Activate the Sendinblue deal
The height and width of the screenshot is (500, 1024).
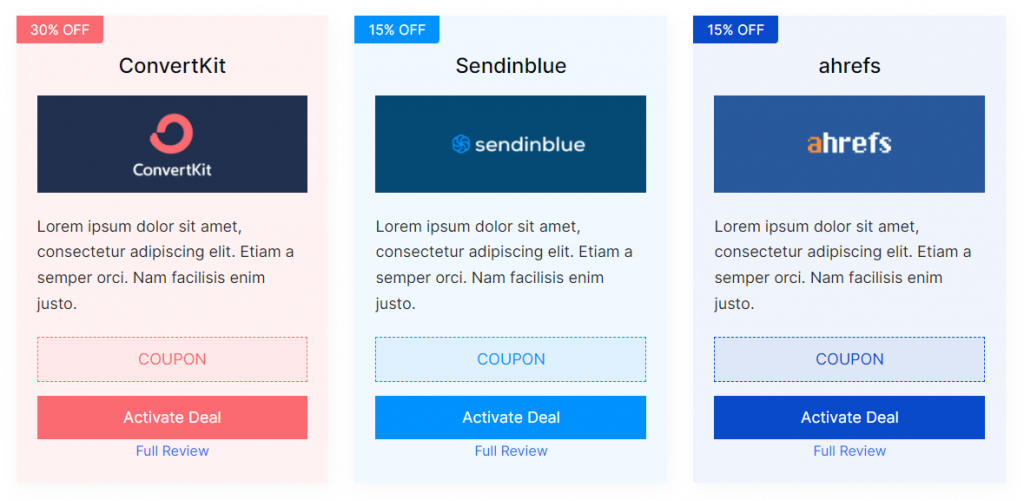(510, 417)
